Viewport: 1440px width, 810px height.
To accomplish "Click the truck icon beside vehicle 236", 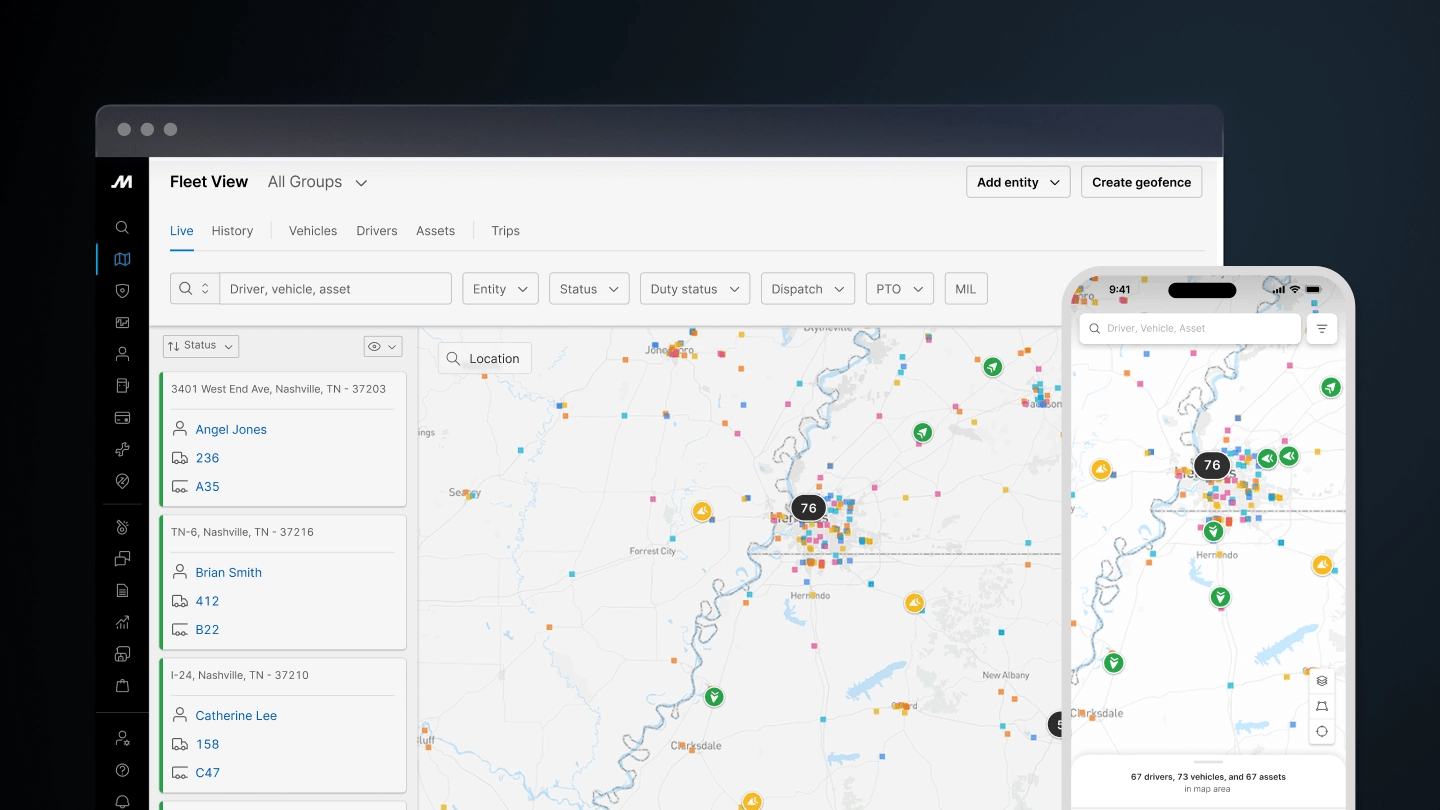I will (180, 458).
